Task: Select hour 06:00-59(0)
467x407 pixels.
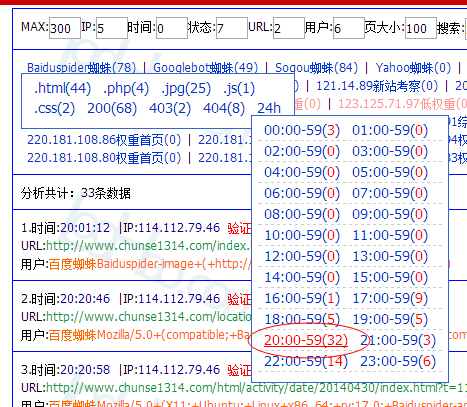Action: tap(302, 193)
